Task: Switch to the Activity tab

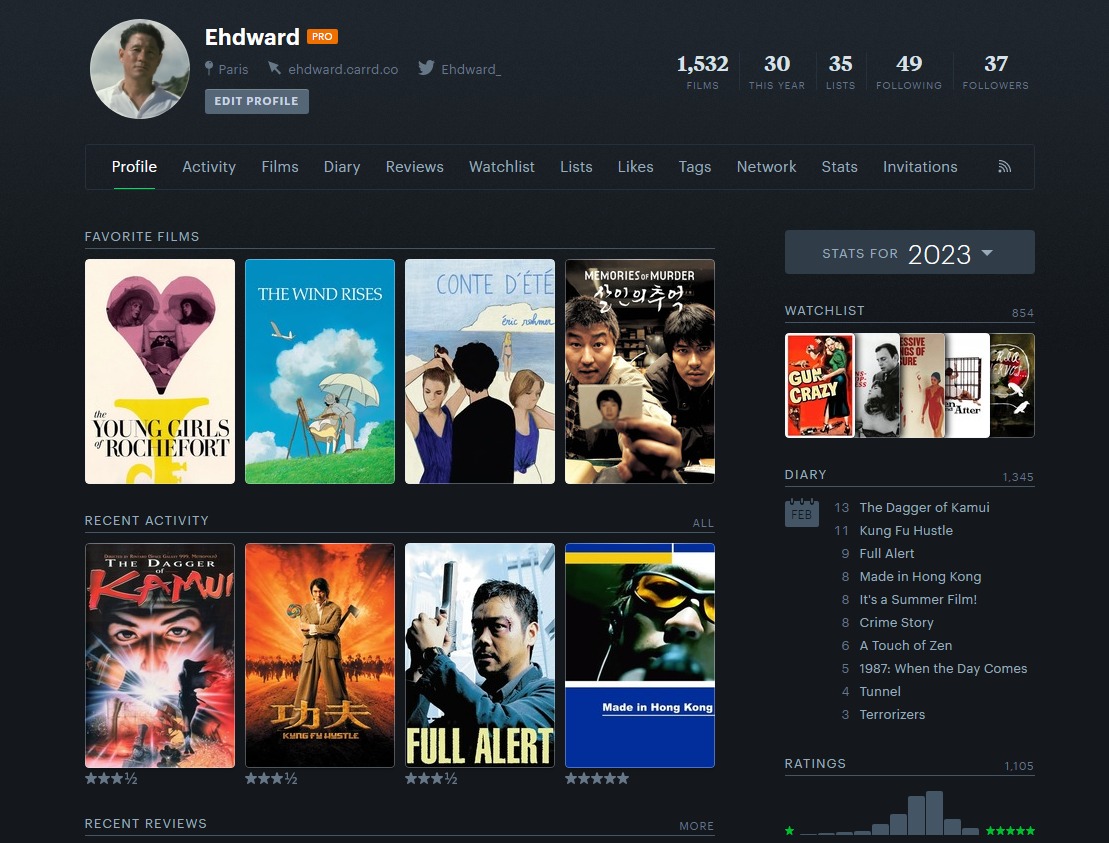Action: coord(209,167)
